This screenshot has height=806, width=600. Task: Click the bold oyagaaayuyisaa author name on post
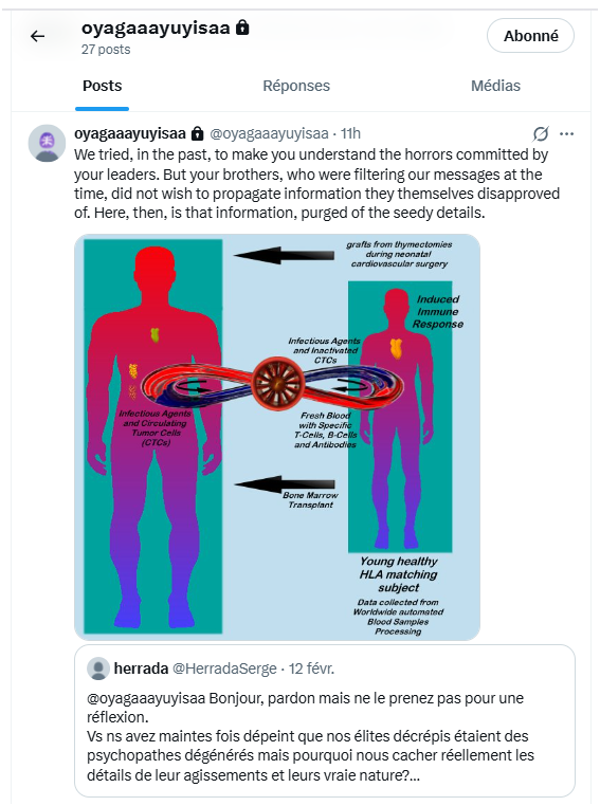pyautogui.click(x=130, y=134)
